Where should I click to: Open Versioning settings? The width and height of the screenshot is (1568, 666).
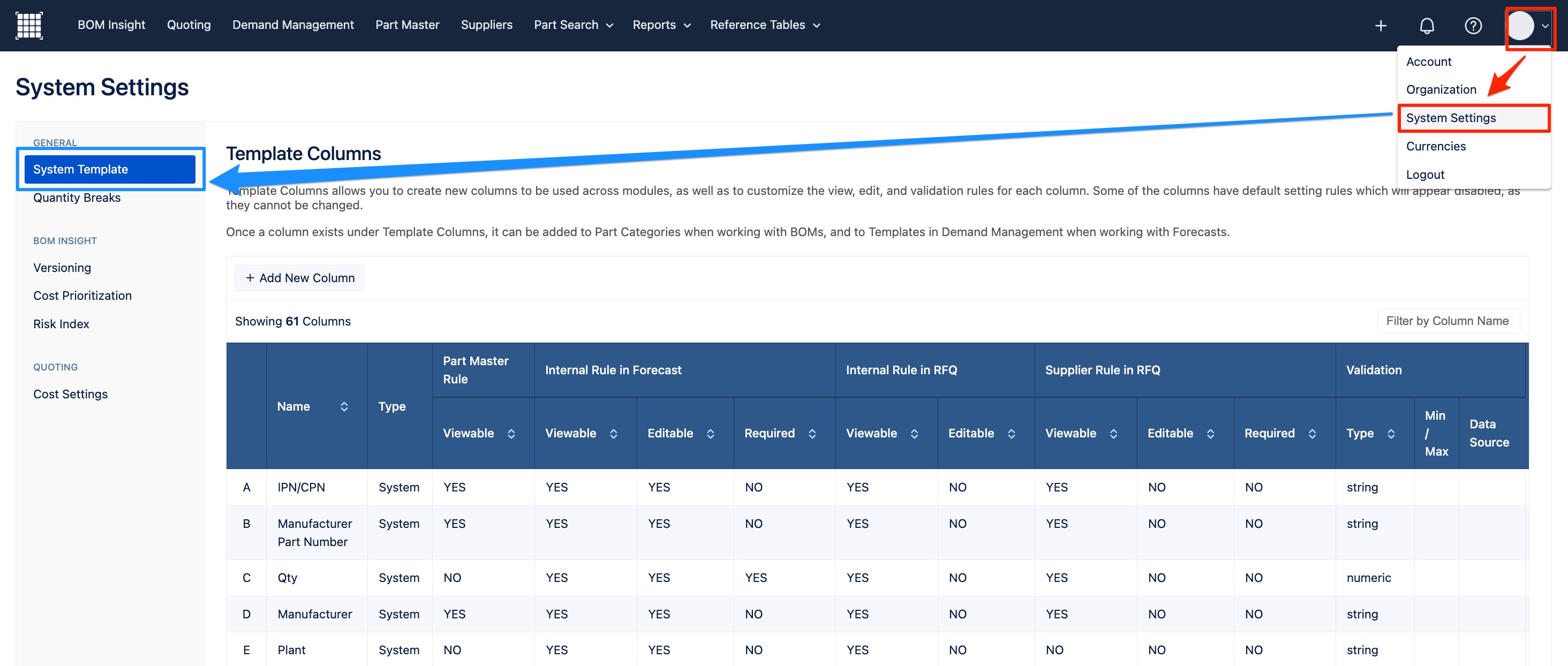coord(62,268)
